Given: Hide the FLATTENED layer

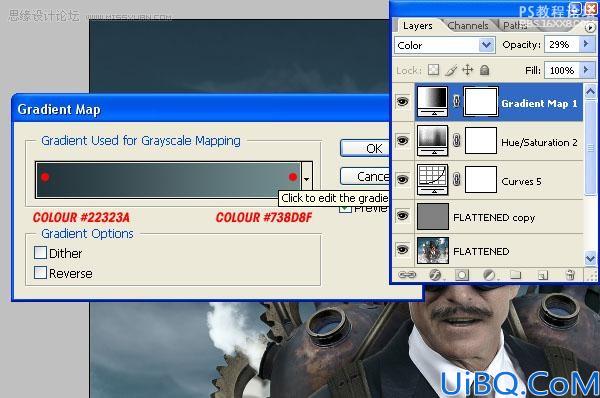Looking at the screenshot, I should click(x=403, y=250).
